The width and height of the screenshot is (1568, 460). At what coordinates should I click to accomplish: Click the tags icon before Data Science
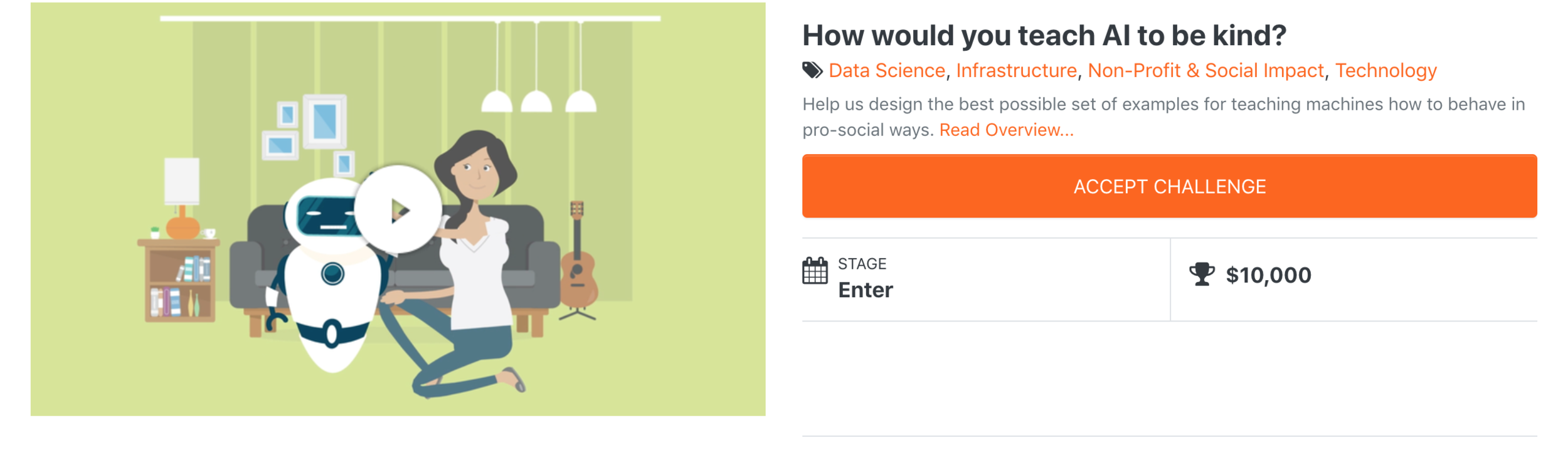[x=812, y=70]
